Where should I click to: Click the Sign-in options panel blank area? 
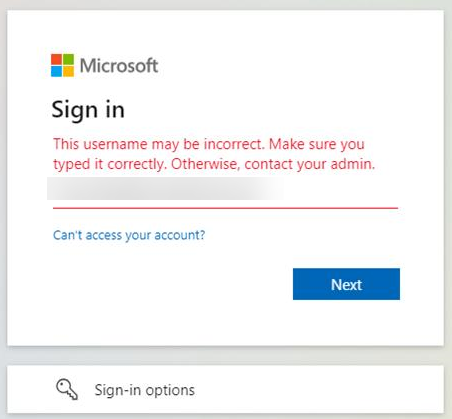coord(317,389)
